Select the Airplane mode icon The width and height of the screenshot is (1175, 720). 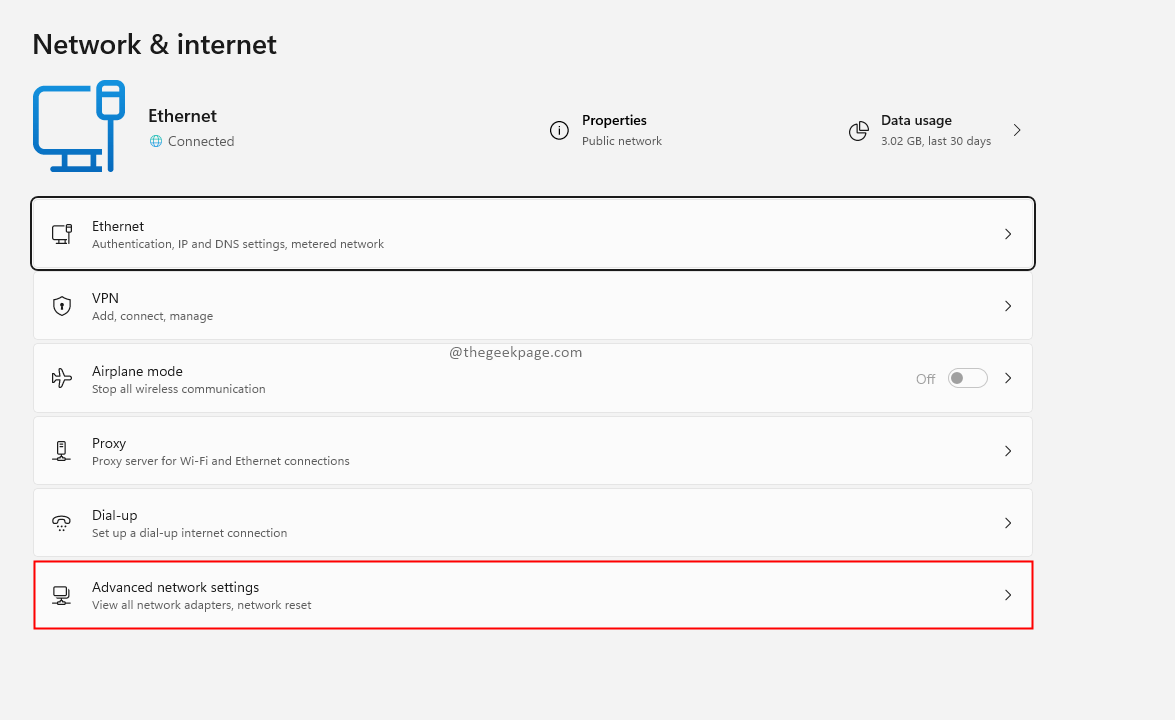pos(61,378)
